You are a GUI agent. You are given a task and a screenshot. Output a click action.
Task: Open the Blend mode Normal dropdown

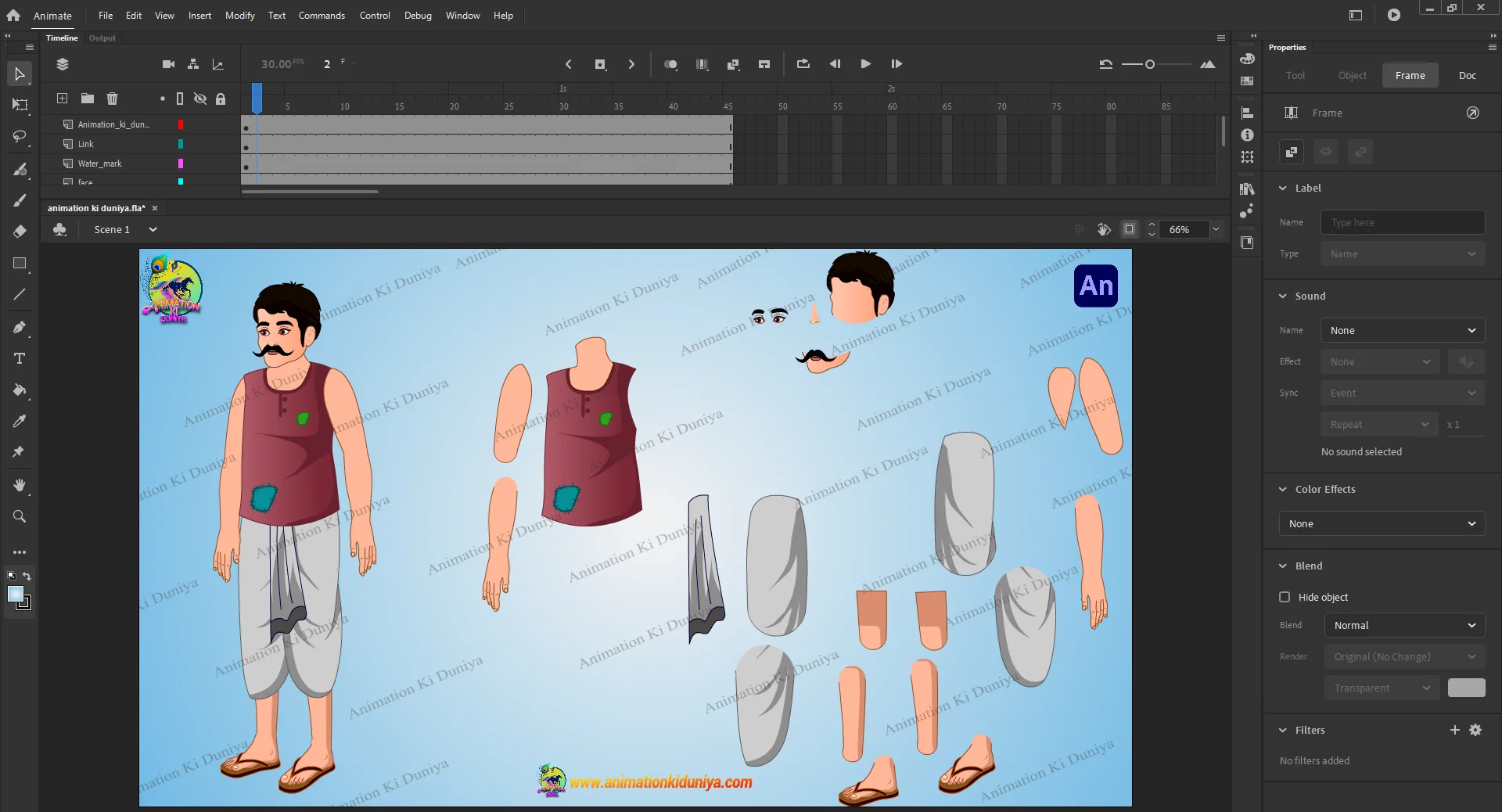tap(1403, 625)
